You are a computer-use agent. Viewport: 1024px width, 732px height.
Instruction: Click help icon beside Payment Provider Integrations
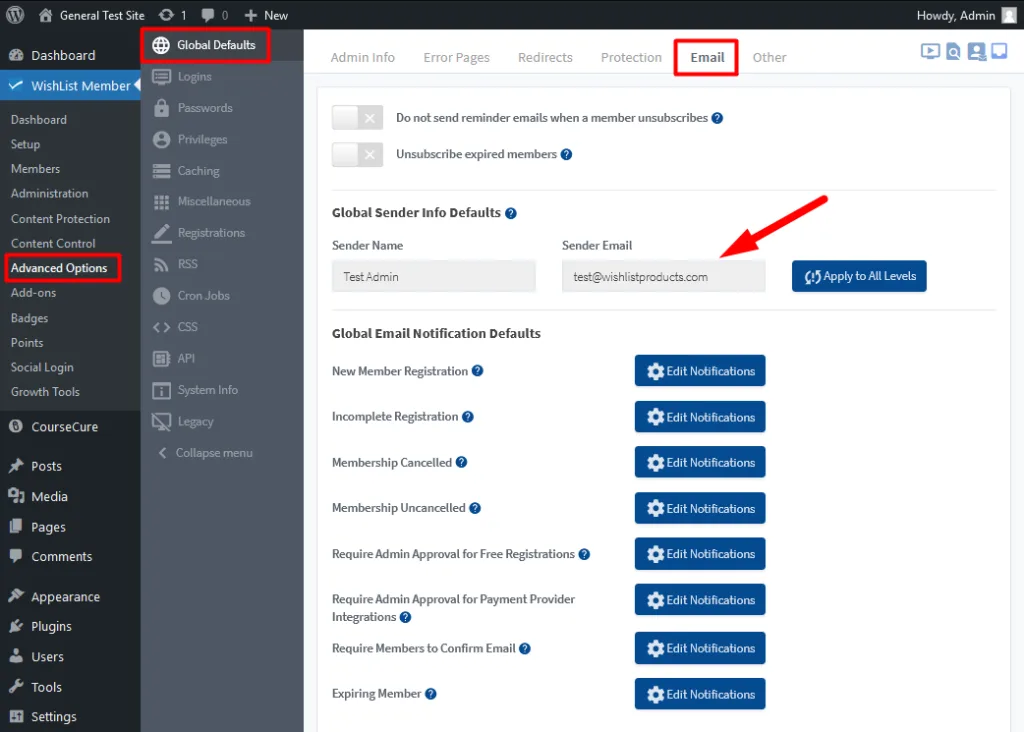click(406, 617)
